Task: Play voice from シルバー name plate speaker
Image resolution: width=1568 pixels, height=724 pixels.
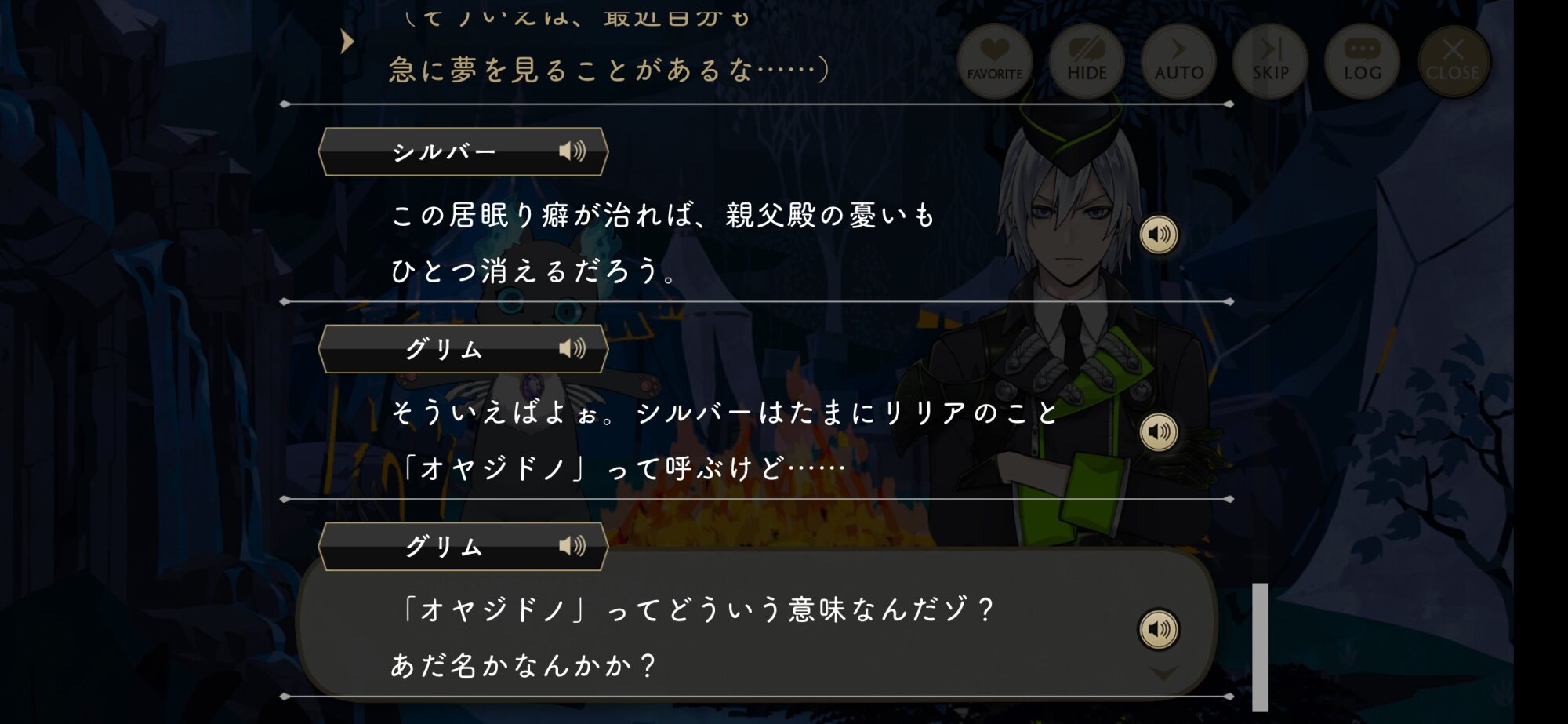Action: [572, 151]
